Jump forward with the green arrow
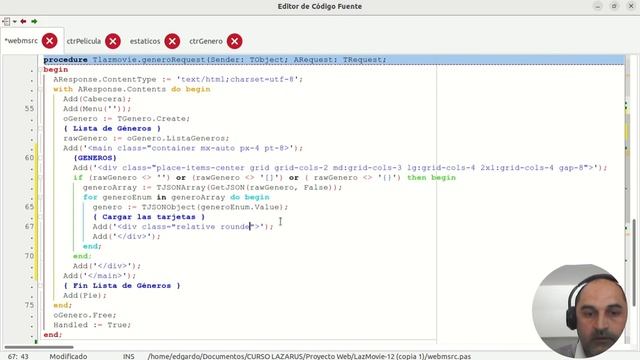The height and width of the screenshot is (360, 640). [34, 21]
